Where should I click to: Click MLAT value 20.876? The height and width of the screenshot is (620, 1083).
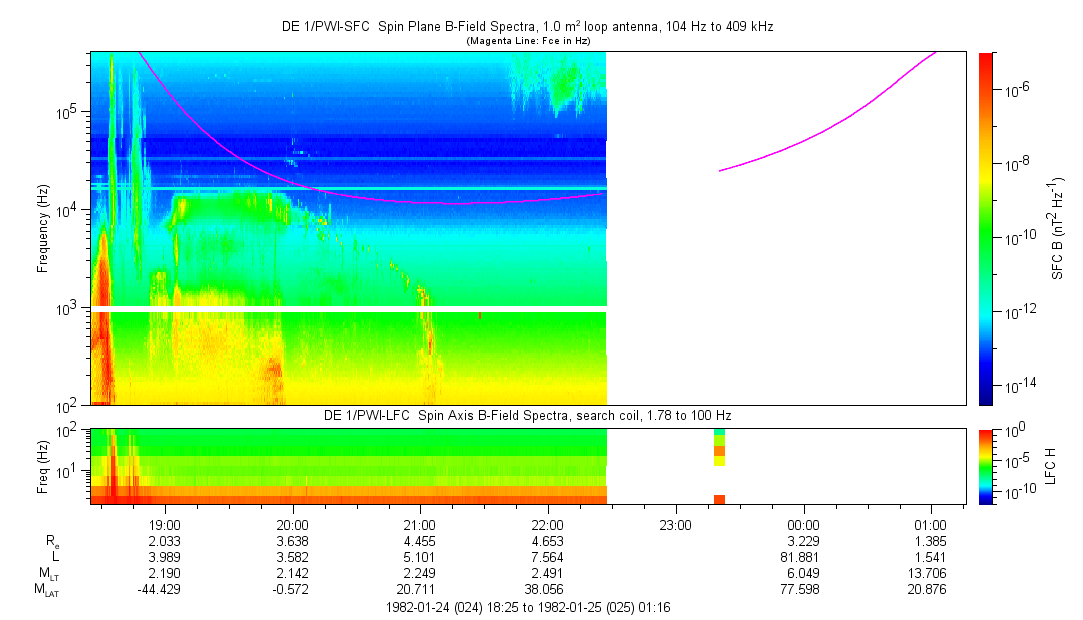(928, 590)
